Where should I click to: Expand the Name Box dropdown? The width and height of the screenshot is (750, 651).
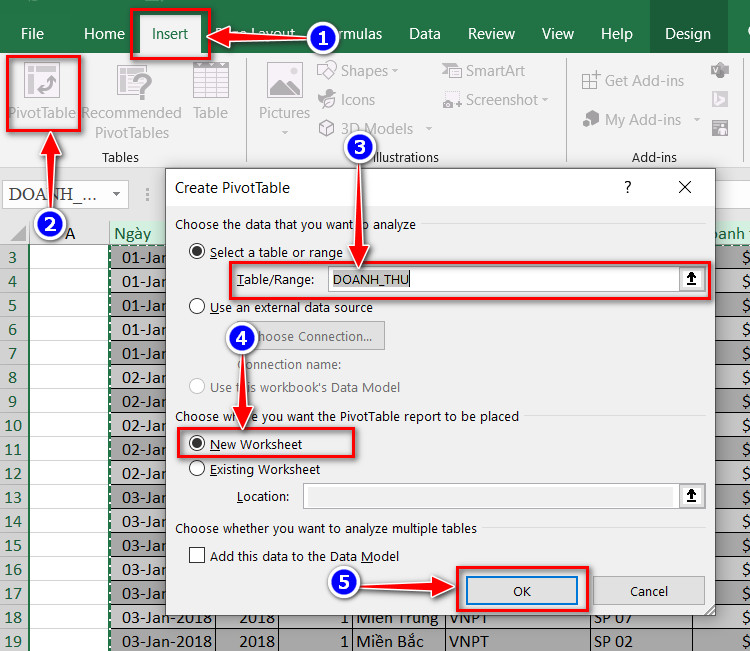point(116,194)
